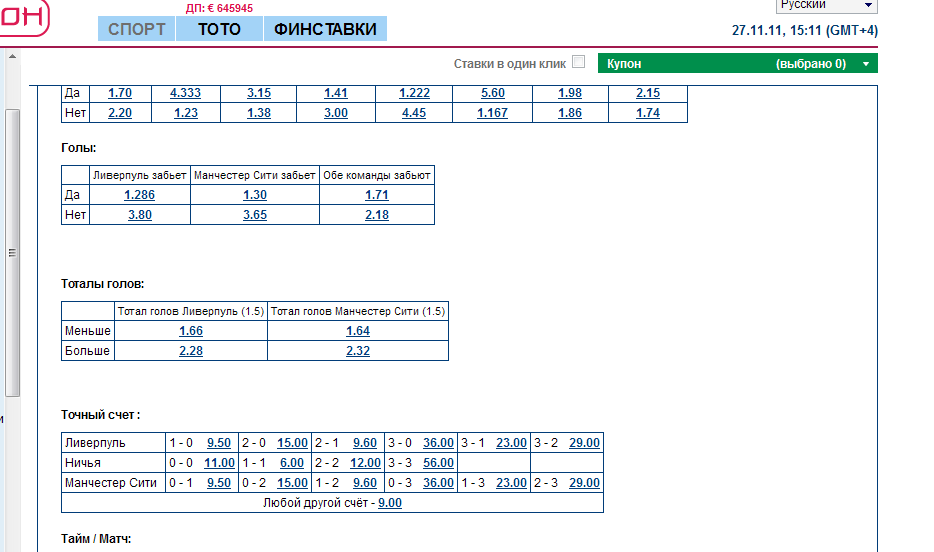This screenshot has width=934, height=552.
Task: Choose score 0 - 3 odds in Манчестер Сити row
Action: coord(438,482)
